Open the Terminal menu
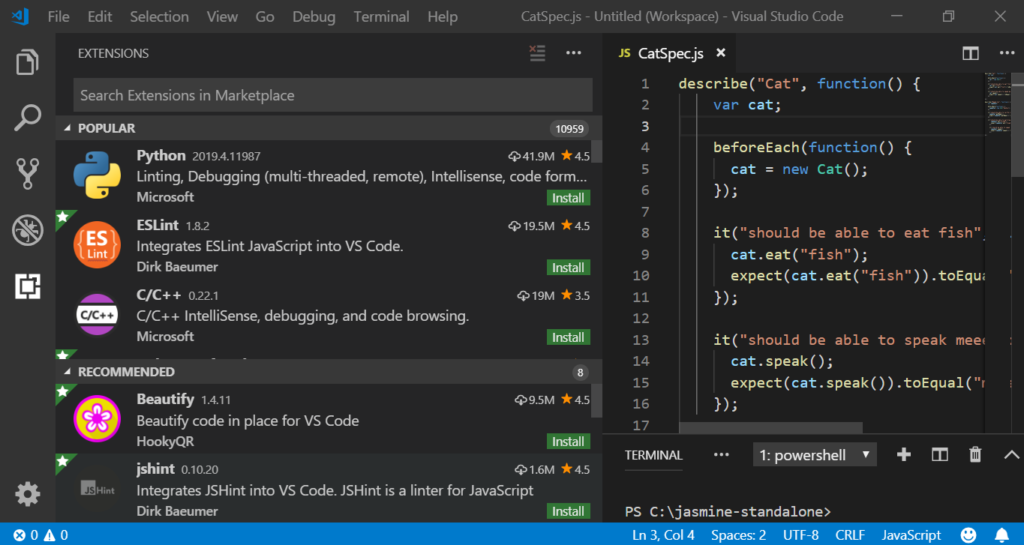Image resolution: width=1024 pixels, height=545 pixels. click(x=381, y=16)
